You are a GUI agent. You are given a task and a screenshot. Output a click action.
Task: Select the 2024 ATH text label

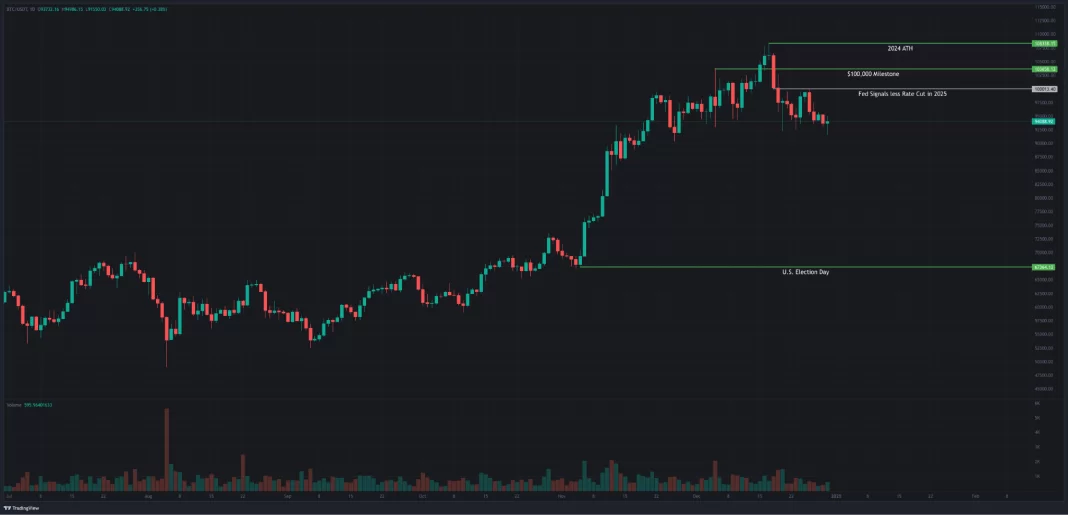[900, 48]
